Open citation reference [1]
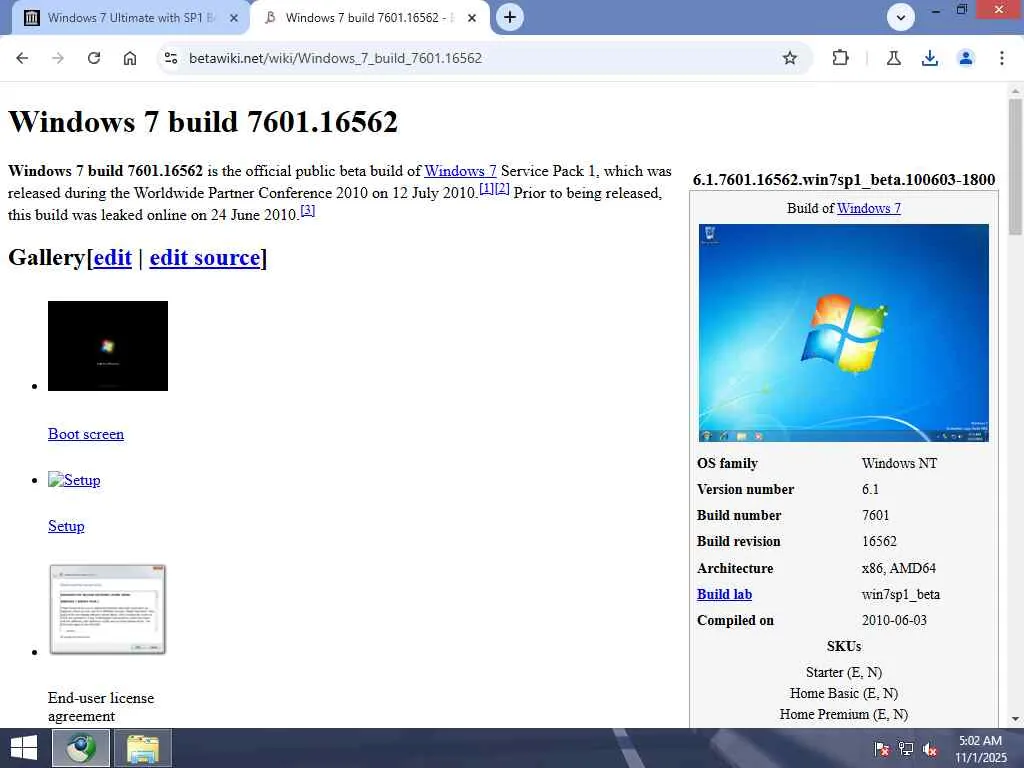The height and width of the screenshot is (768, 1024). pyautogui.click(x=487, y=189)
